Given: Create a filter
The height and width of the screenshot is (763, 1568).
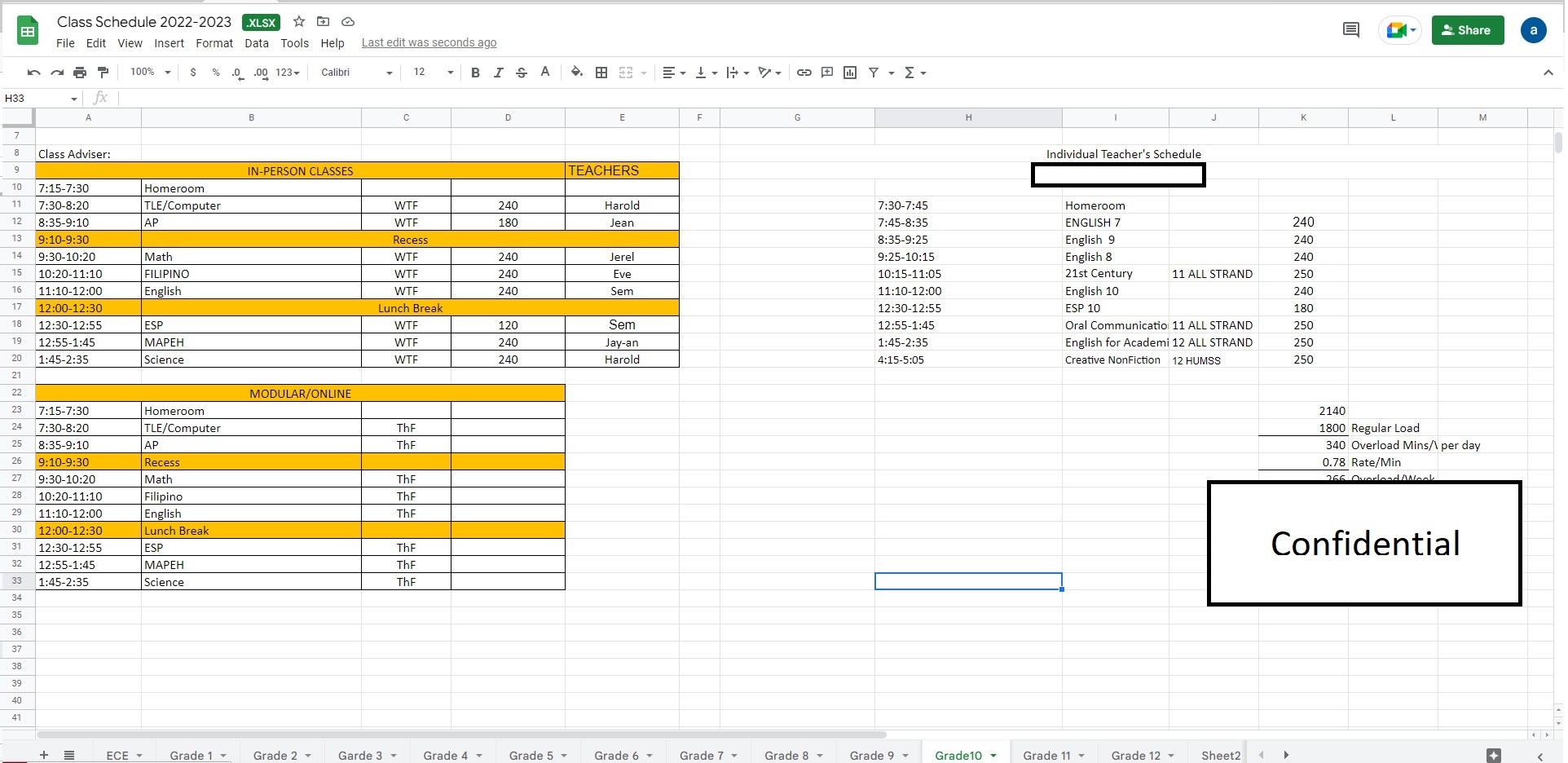Looking at the screenshot, I should tap(874, 73).
